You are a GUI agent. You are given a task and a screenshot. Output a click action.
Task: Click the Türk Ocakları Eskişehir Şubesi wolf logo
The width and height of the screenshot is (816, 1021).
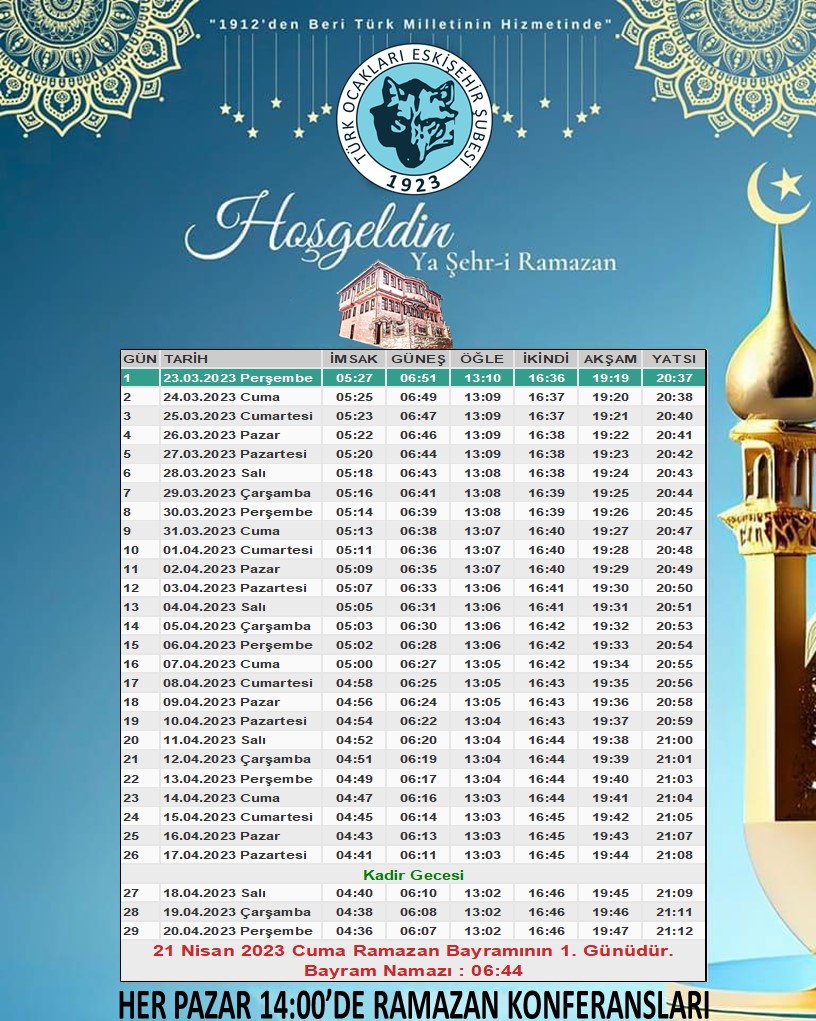tap(415, 119)
